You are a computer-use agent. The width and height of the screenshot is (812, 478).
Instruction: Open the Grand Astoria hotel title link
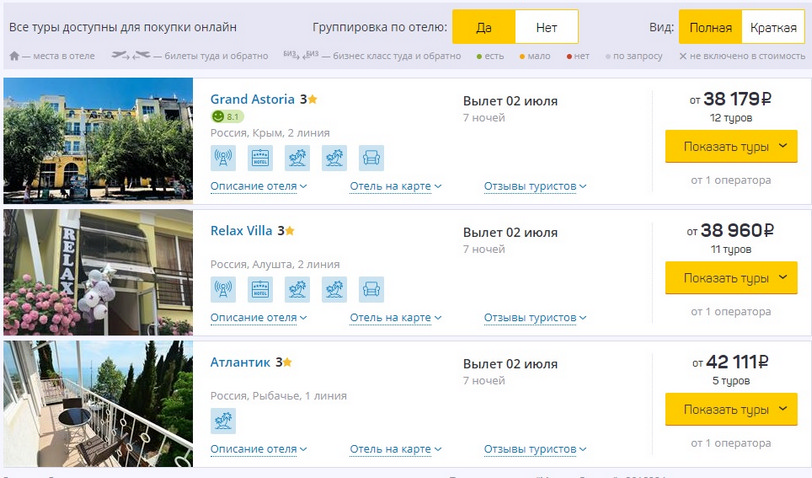[x=253, y=99]
